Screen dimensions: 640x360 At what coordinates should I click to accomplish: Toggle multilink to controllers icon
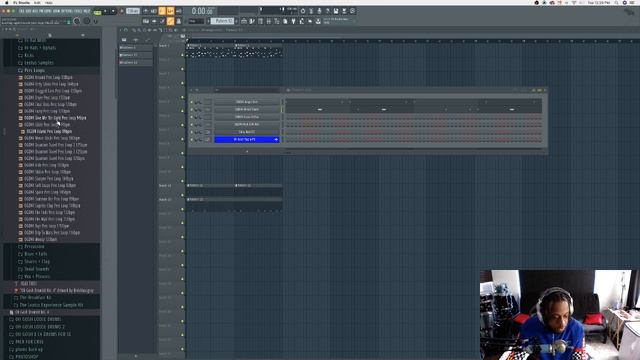(x=179, y=21)
